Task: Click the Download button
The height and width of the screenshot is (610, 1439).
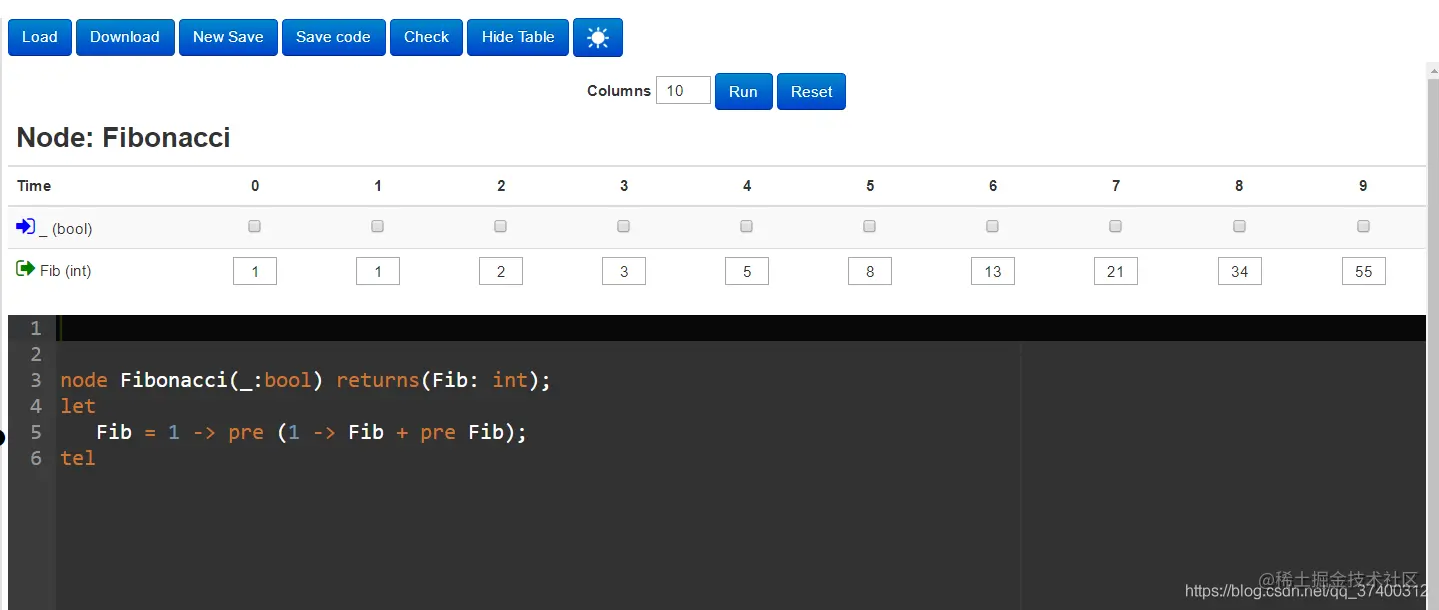Action: pyautogui.click(x=125, y=37)
